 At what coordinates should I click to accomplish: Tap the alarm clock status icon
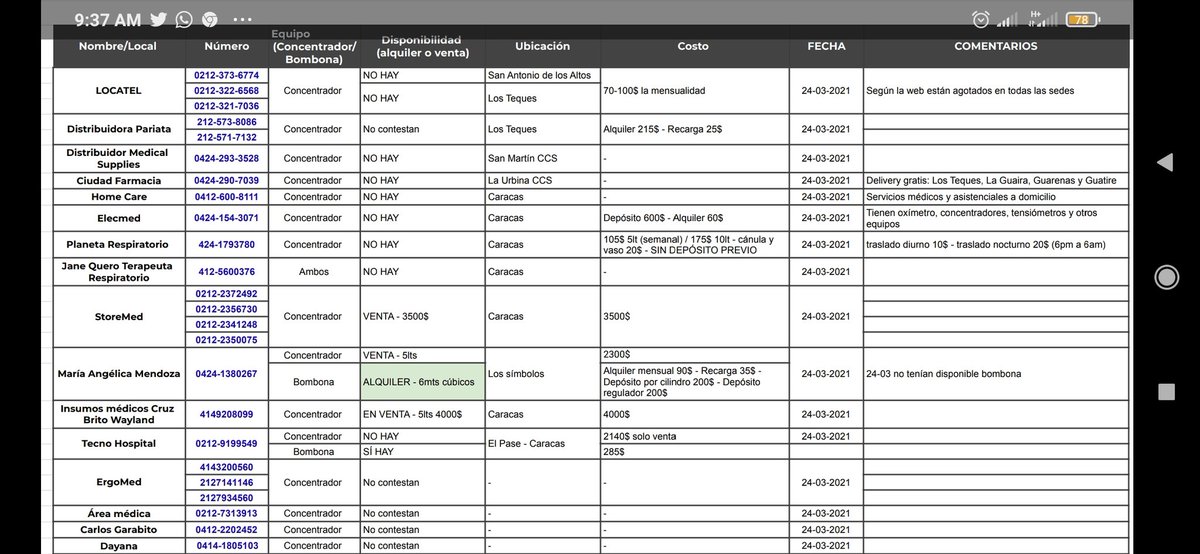click(981, 20)
